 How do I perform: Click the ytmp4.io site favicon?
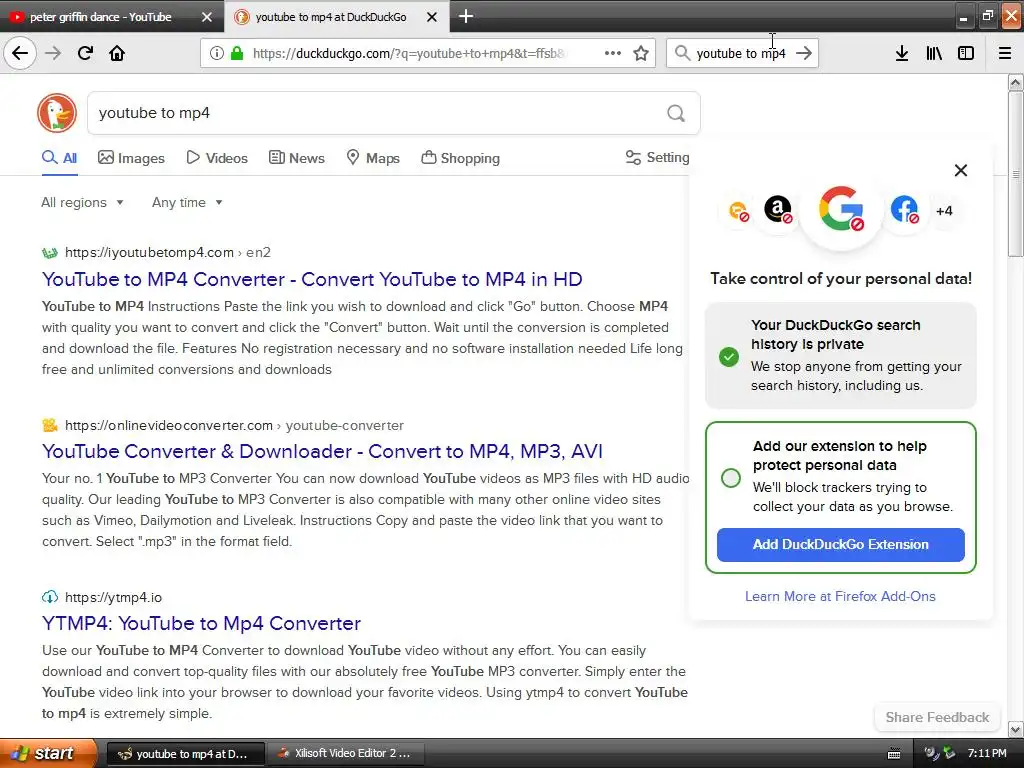(50, 597)
